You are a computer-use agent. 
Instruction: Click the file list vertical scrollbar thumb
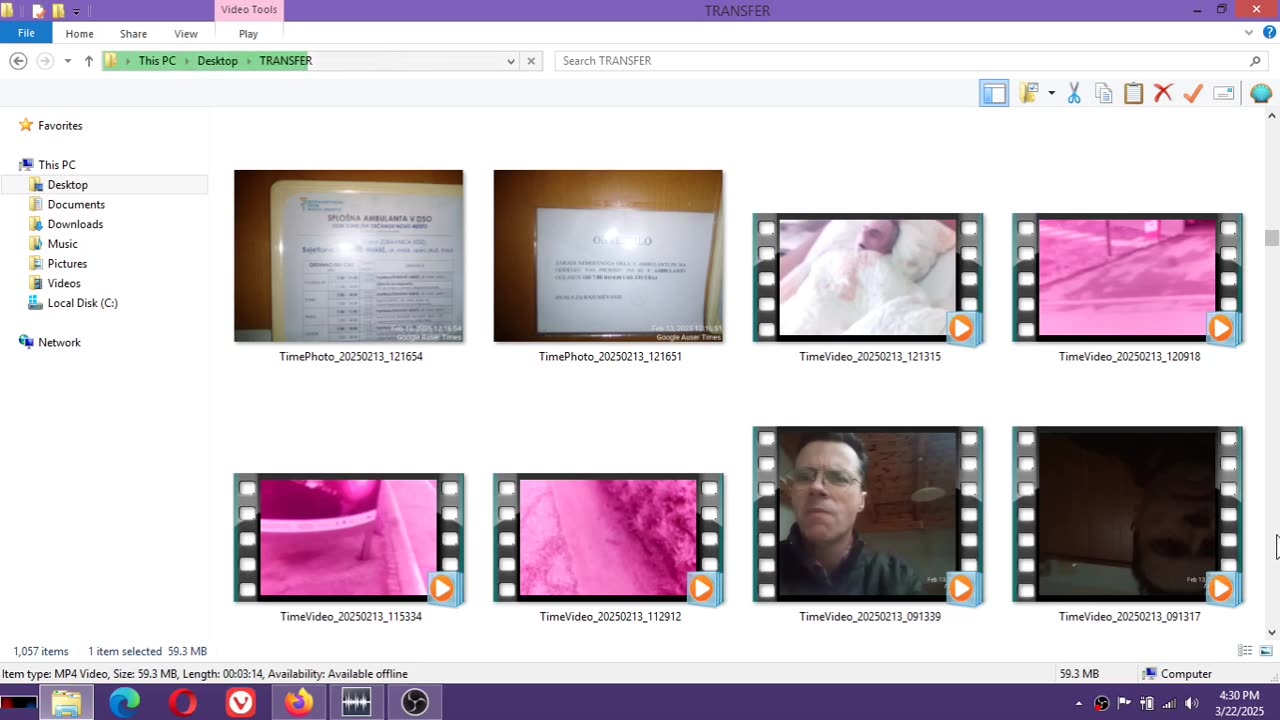1271,238
